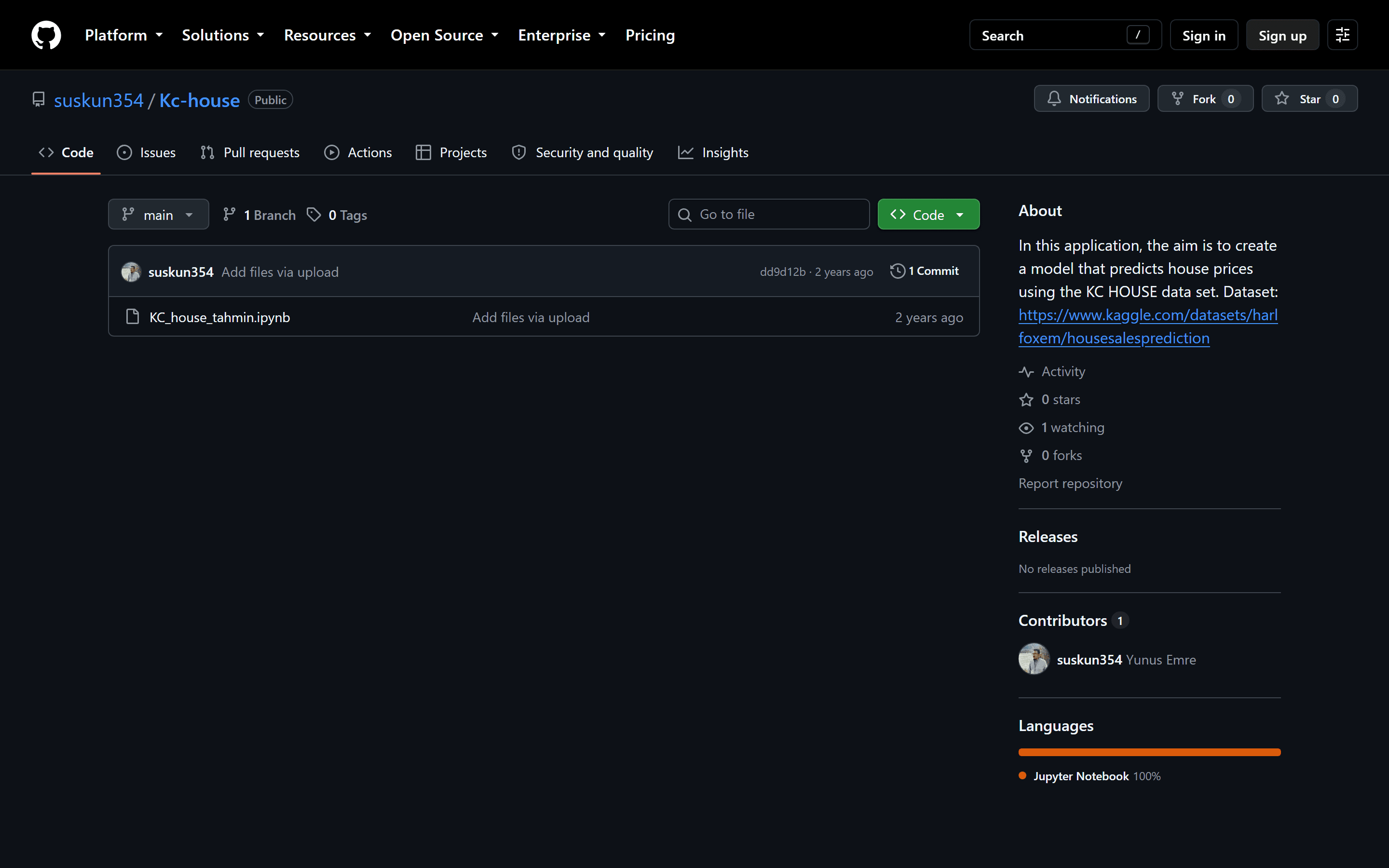The image size is (1389, 868).
Task: Go to the Pricing page
Action: point(650,35)
